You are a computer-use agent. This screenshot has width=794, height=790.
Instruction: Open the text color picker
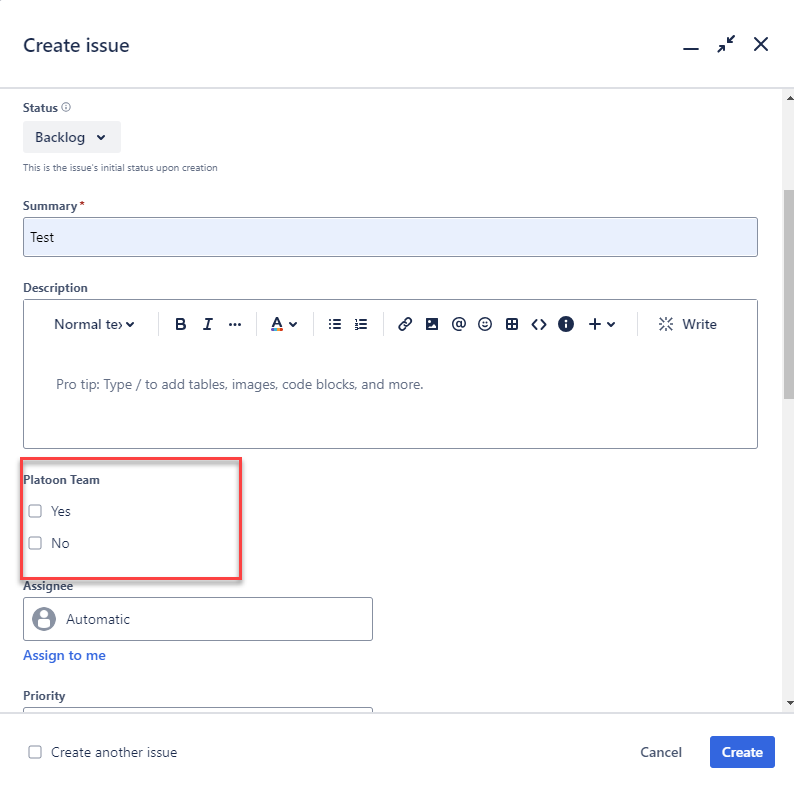(x=284, y=324)
